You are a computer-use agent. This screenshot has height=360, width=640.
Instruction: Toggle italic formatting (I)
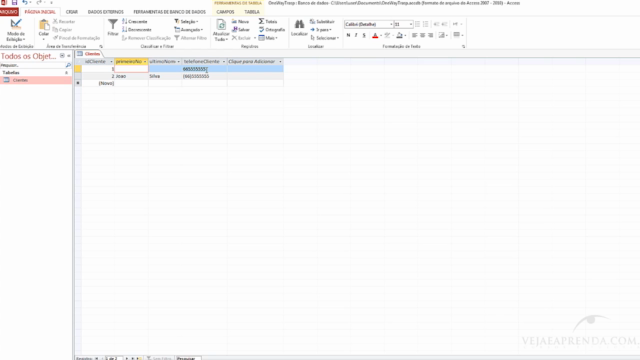tap(356, 35)
